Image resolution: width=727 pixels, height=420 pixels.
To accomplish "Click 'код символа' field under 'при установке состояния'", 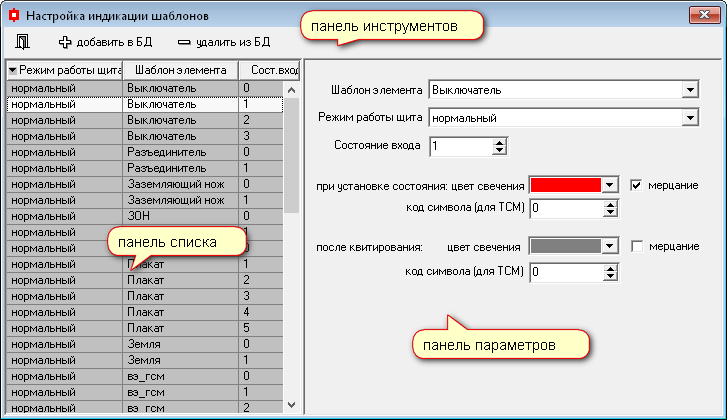I will (567, 208).
